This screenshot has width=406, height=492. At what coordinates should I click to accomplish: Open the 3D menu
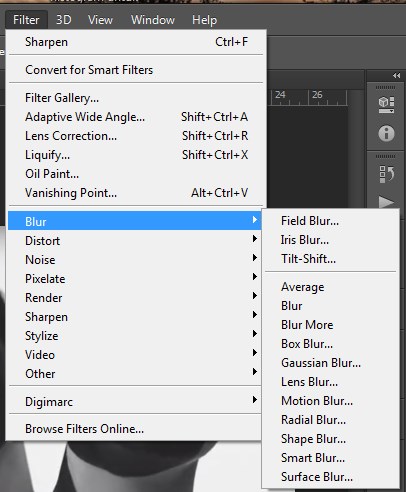pyautogui.click(x=63, y=20)
